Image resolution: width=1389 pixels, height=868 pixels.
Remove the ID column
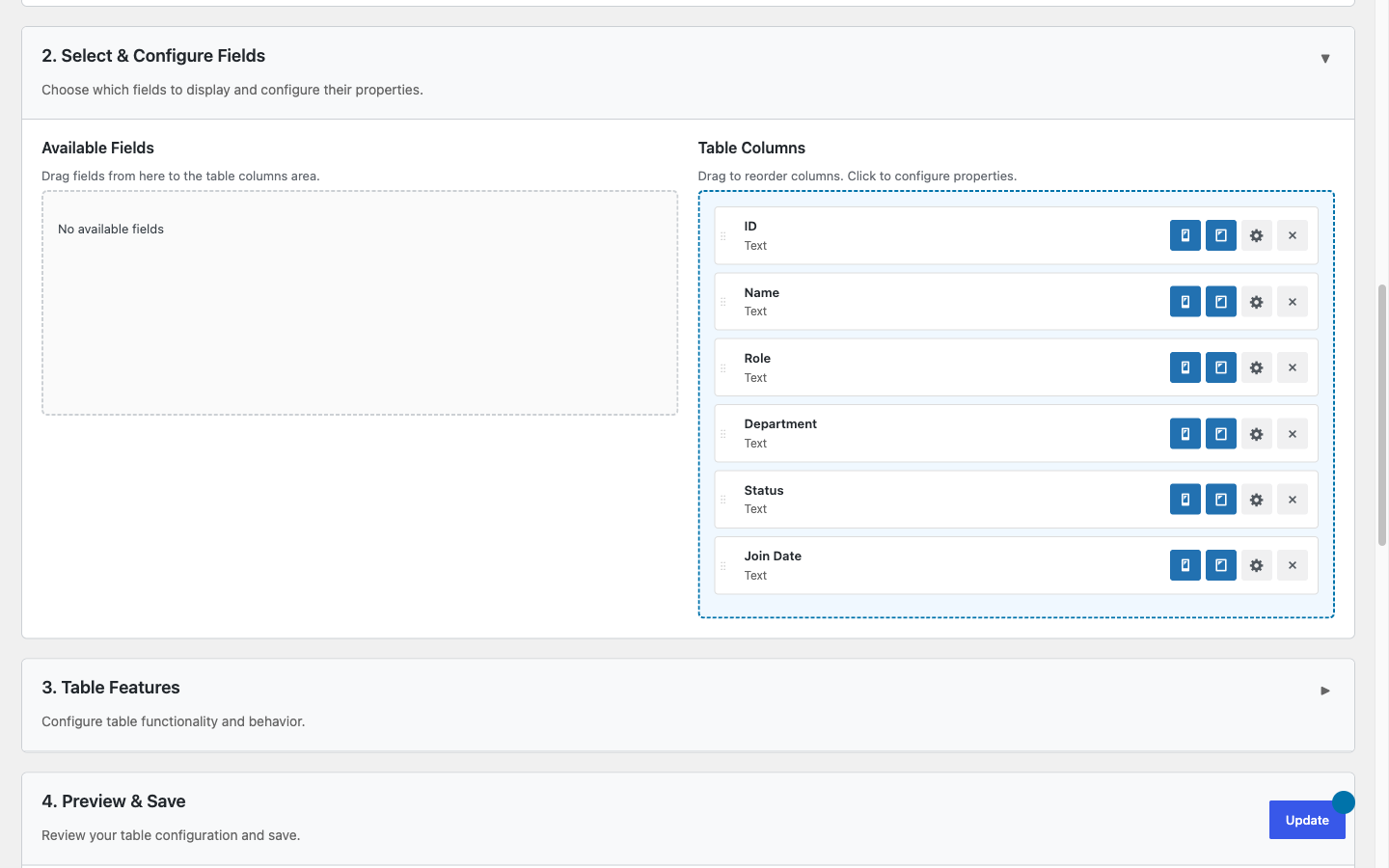tap(1292, 235)
